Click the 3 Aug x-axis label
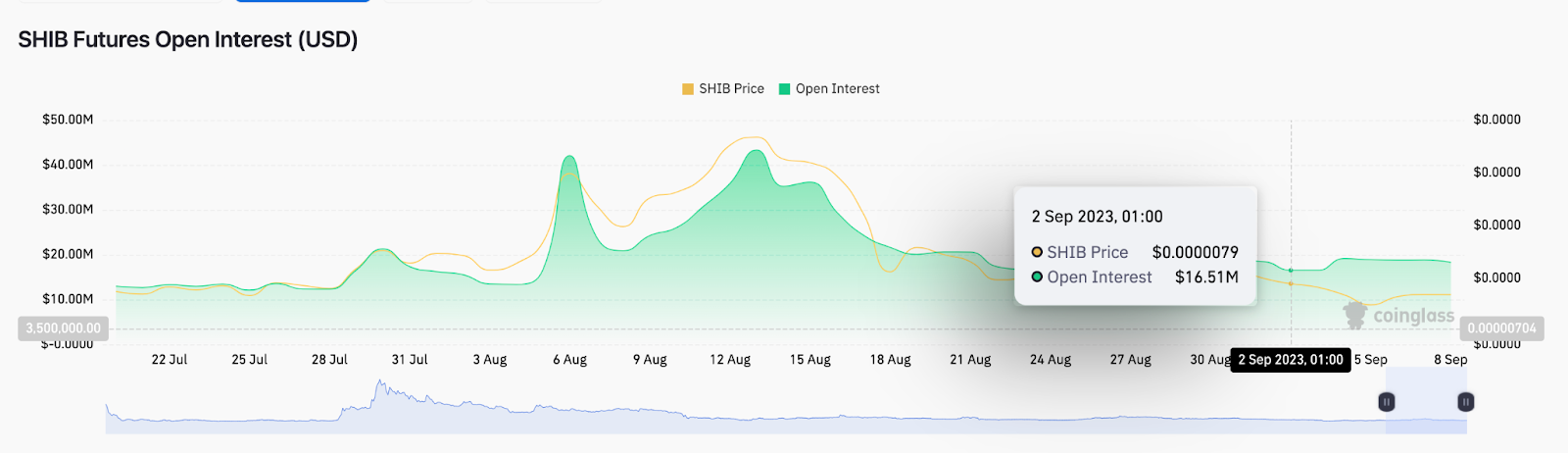 [x=490, y=360]
